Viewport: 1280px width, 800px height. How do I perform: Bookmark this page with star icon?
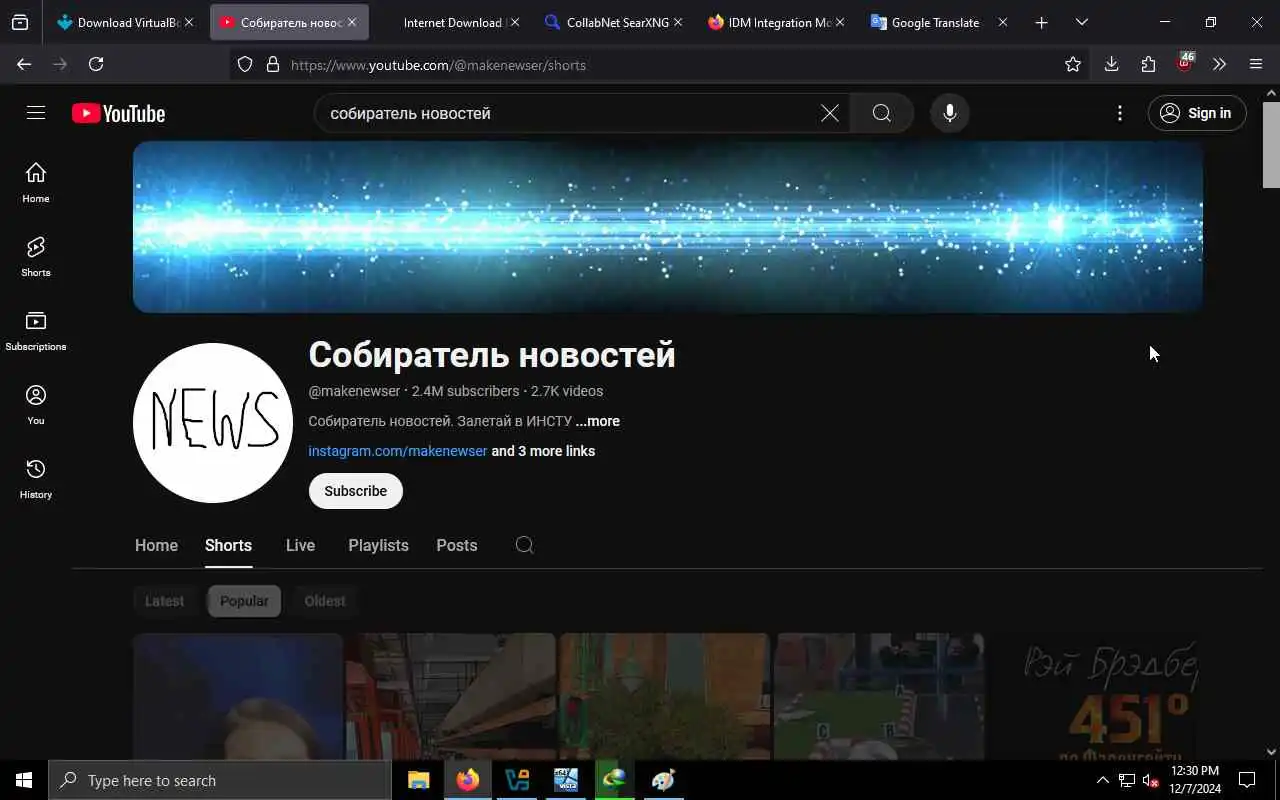(1073, 64)
